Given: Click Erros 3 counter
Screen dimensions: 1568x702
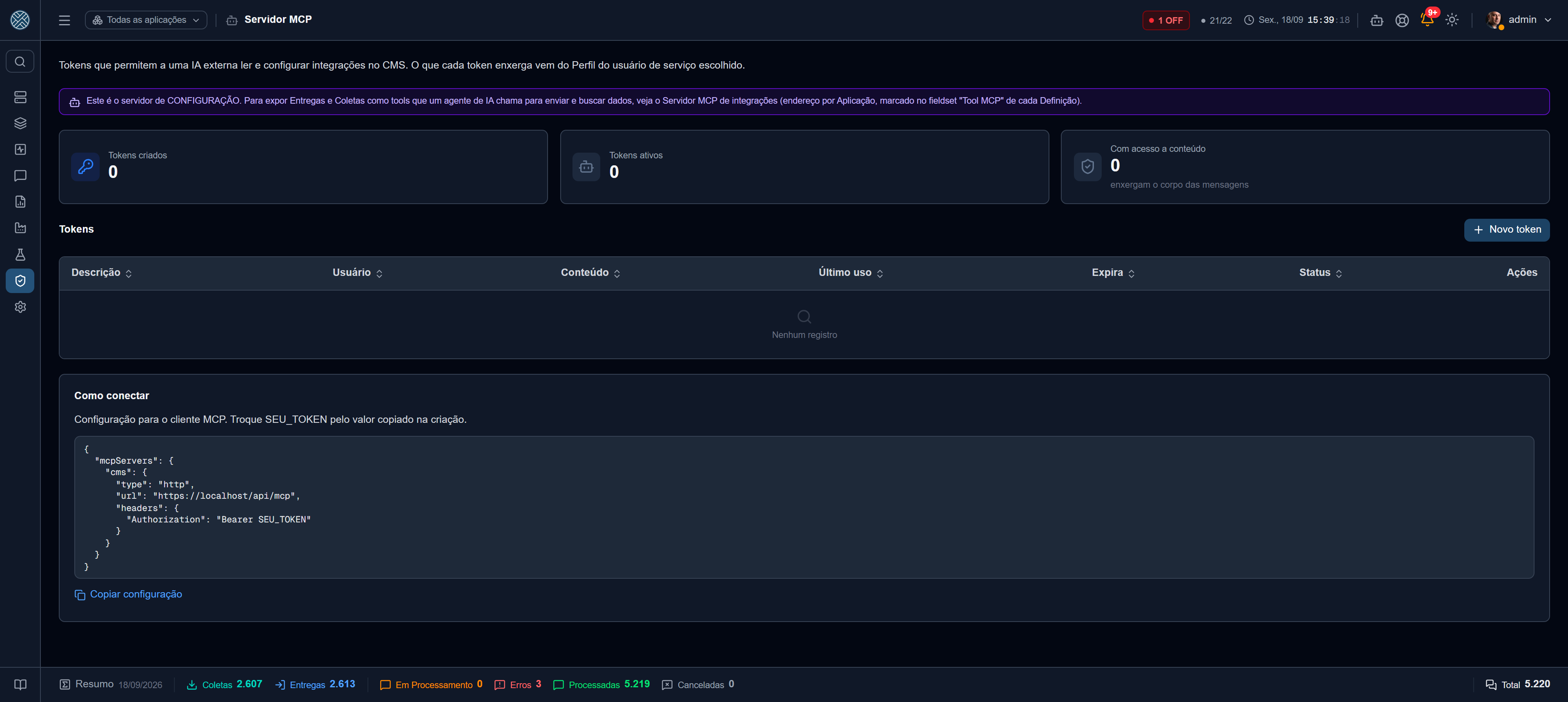Looking at the screenshot, I should 518,684.
